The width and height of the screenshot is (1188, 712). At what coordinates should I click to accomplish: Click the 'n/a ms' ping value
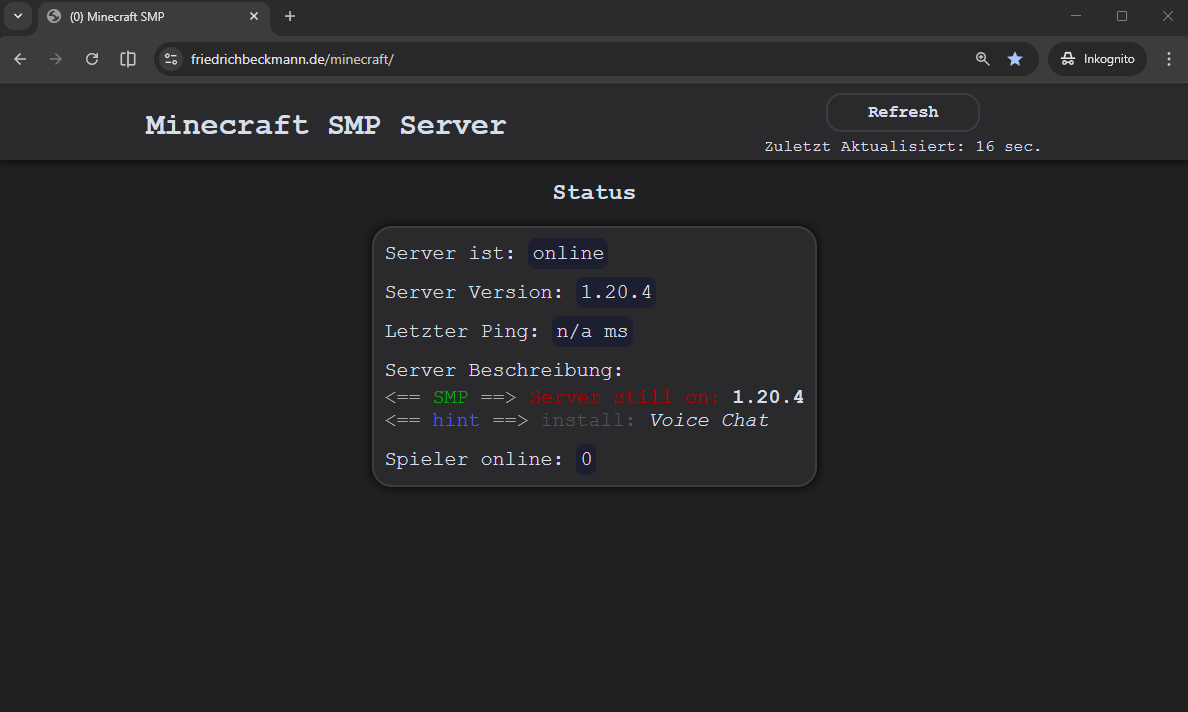(x=592, y=332)
